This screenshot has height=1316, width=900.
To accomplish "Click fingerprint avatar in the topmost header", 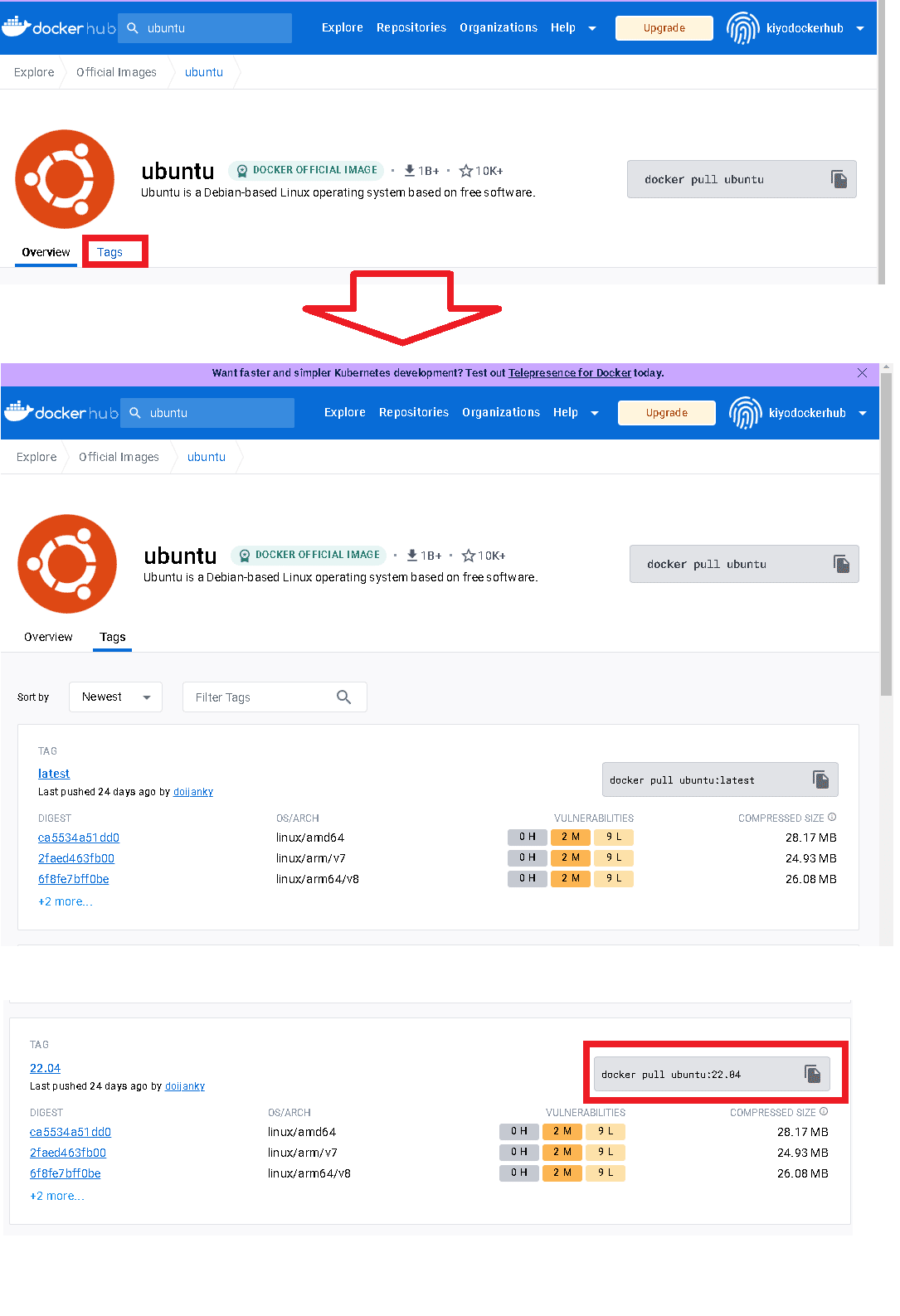I will point(743,28).
